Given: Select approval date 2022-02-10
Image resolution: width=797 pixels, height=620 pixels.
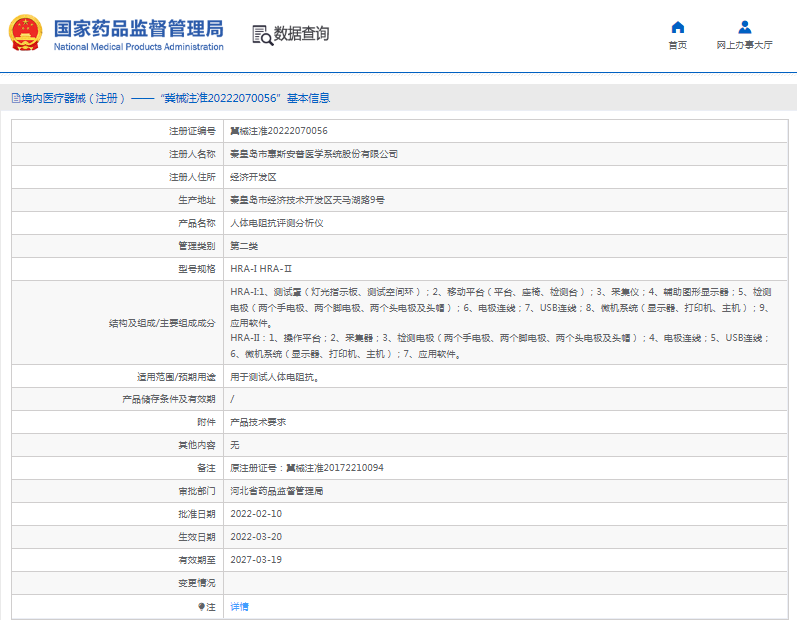Looking at the screenshot, I should tap(256, 514).
